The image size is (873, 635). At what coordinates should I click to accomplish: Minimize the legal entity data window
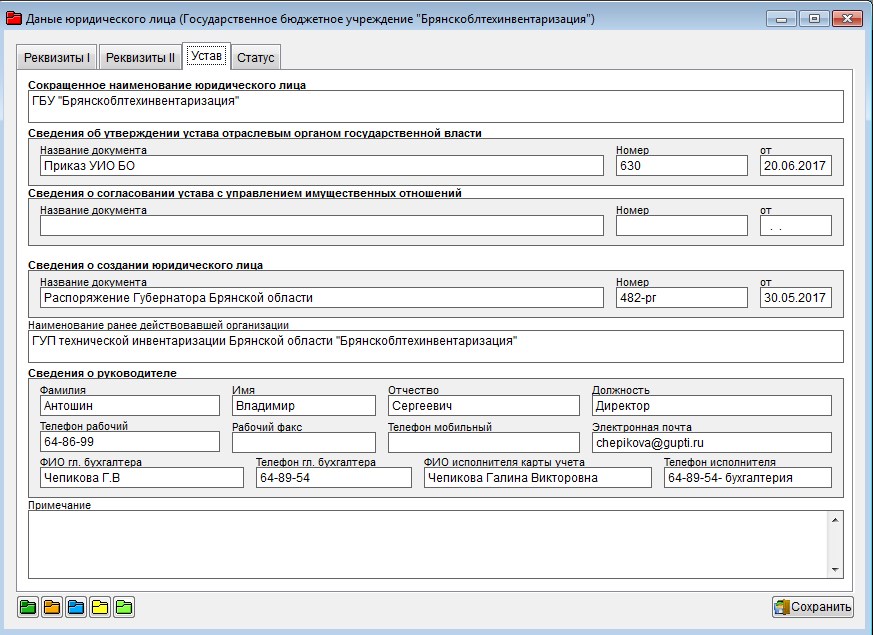tap(781, 18)
